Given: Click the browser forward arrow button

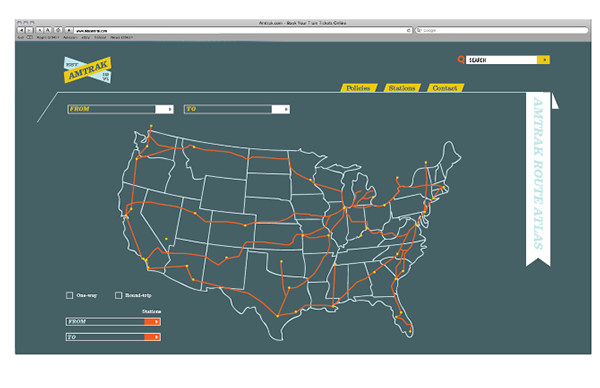Looking at the screenshot, I should [x=29, y=30].
